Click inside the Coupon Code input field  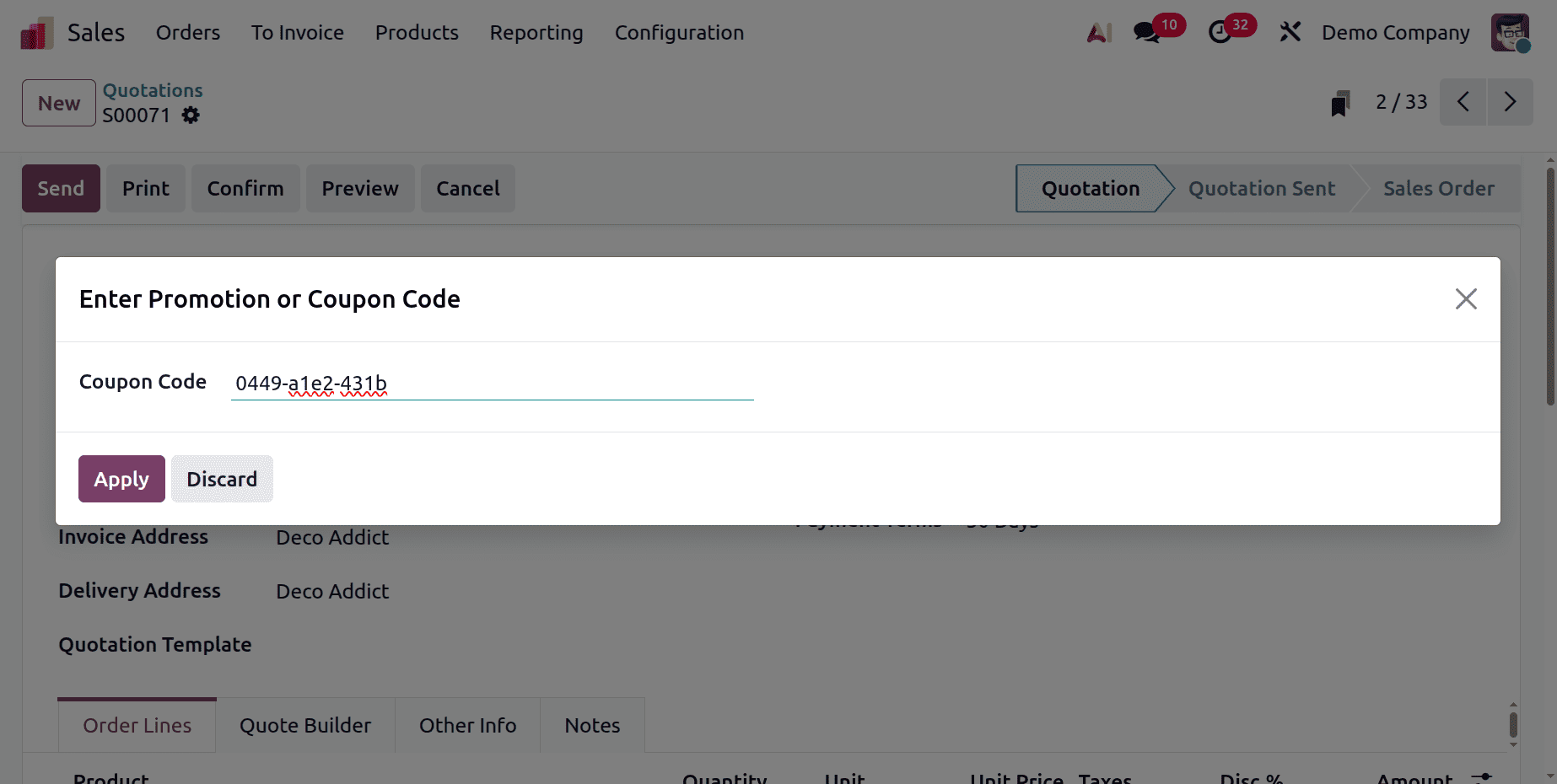(x=492, y=384)
